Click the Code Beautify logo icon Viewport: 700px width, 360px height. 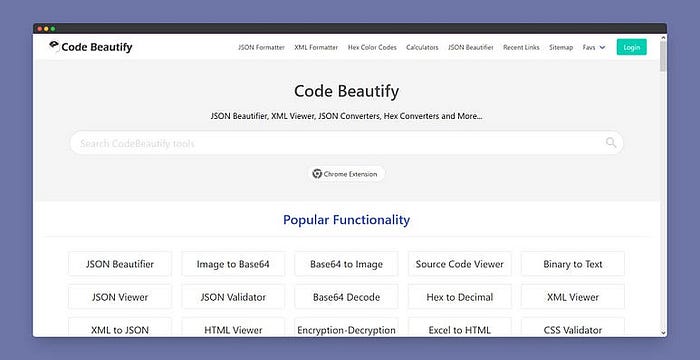(x=54, y=46)
